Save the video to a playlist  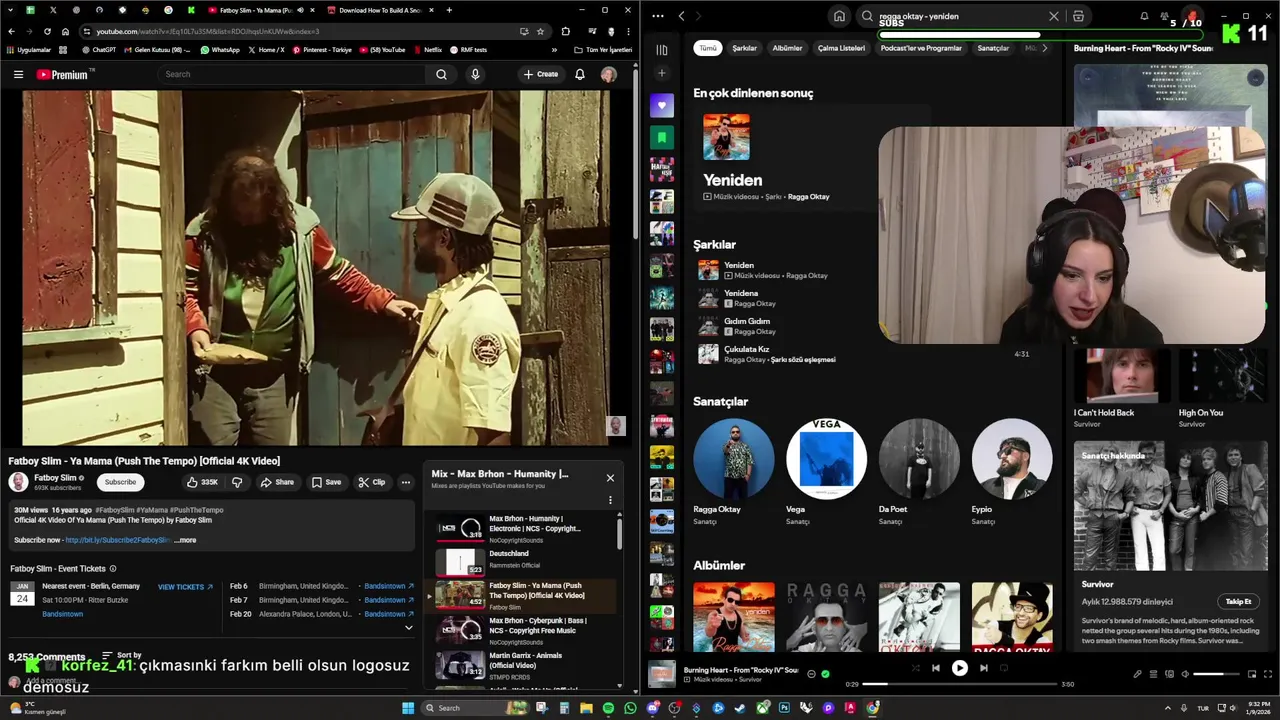tap(326, 482)
